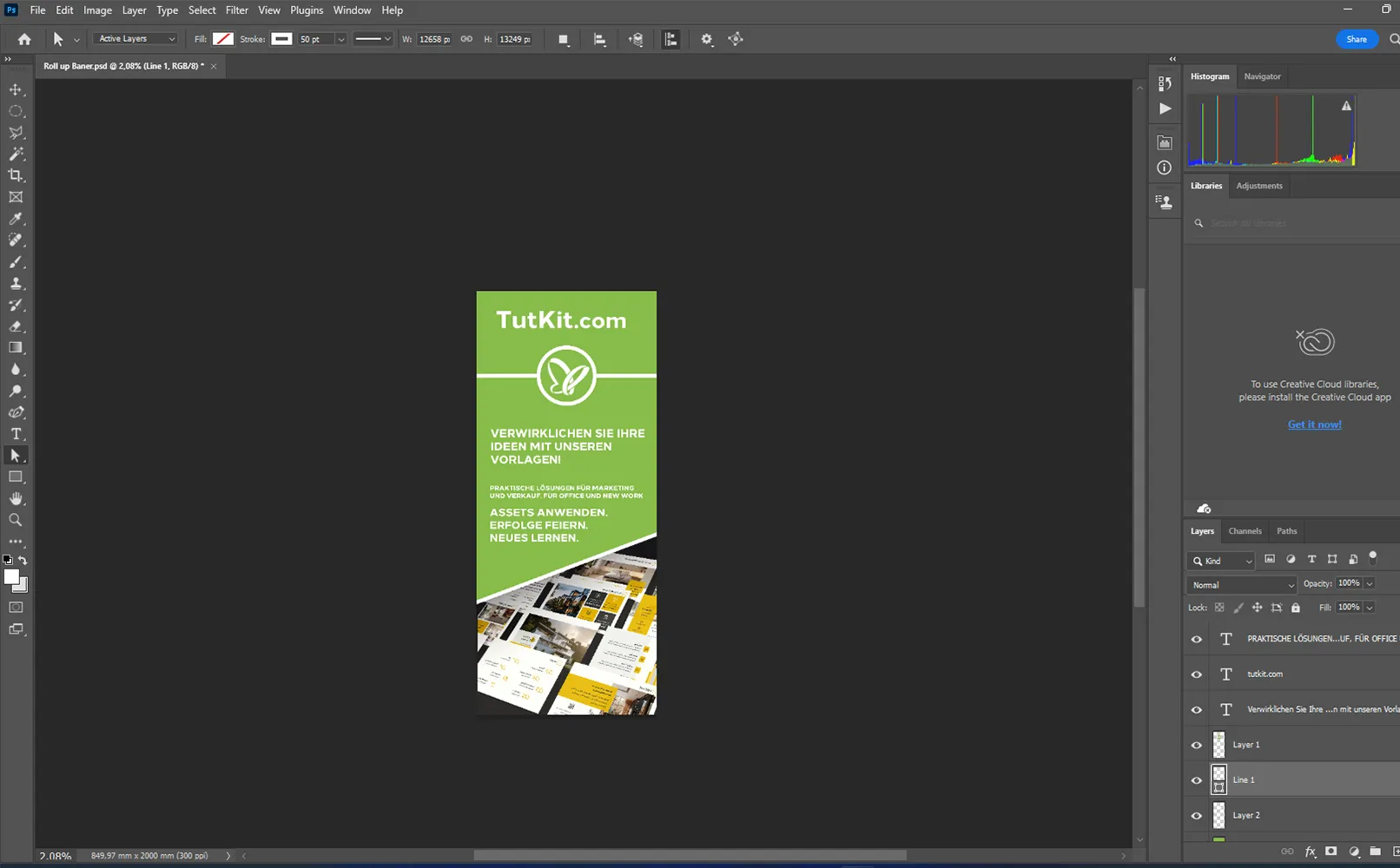The width and height of the screenshot is (1400, 868).
Task: Toggle lock all for layer
Action: 1296,608
